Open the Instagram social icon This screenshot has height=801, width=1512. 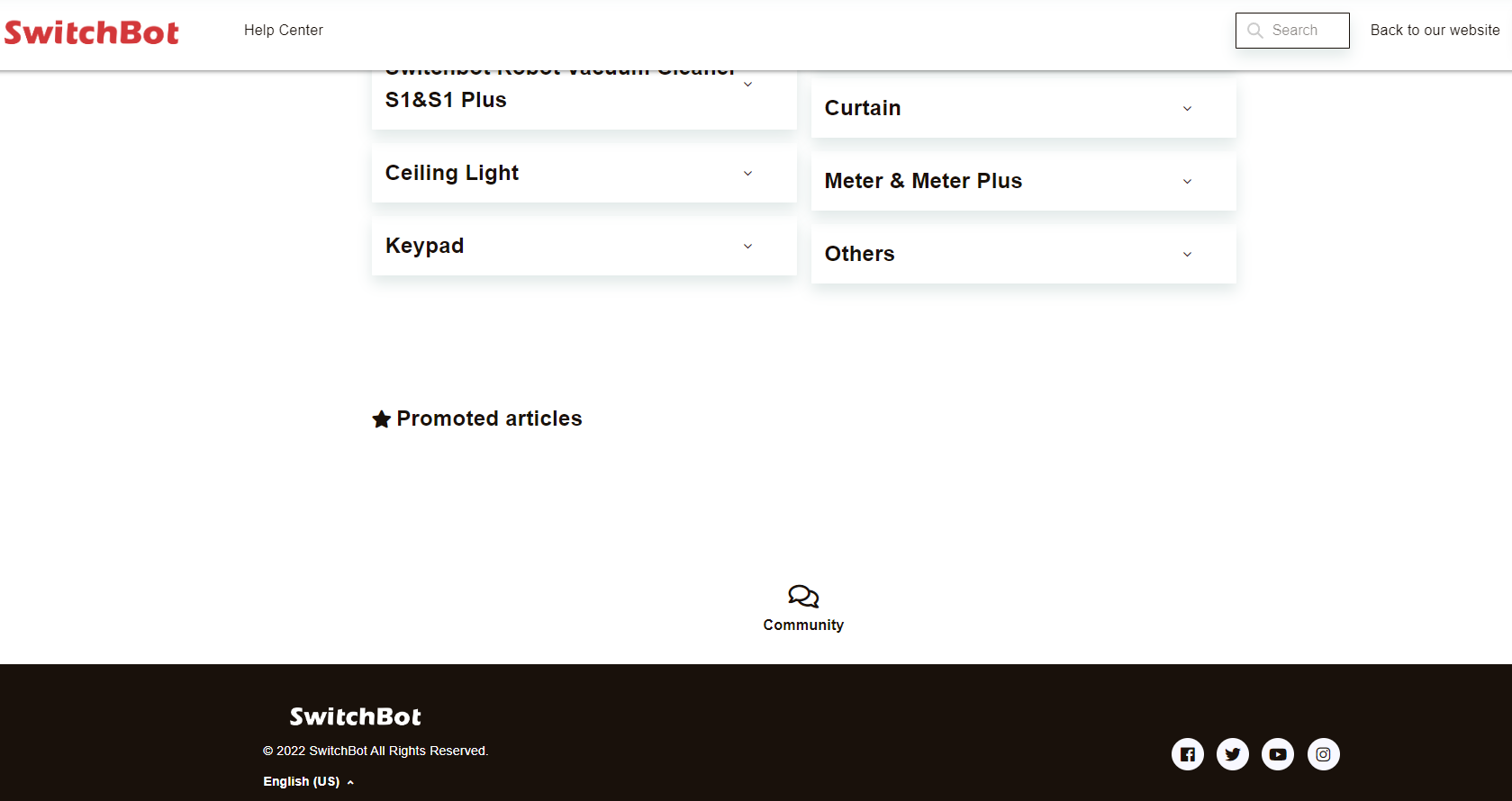point(1323,754)
